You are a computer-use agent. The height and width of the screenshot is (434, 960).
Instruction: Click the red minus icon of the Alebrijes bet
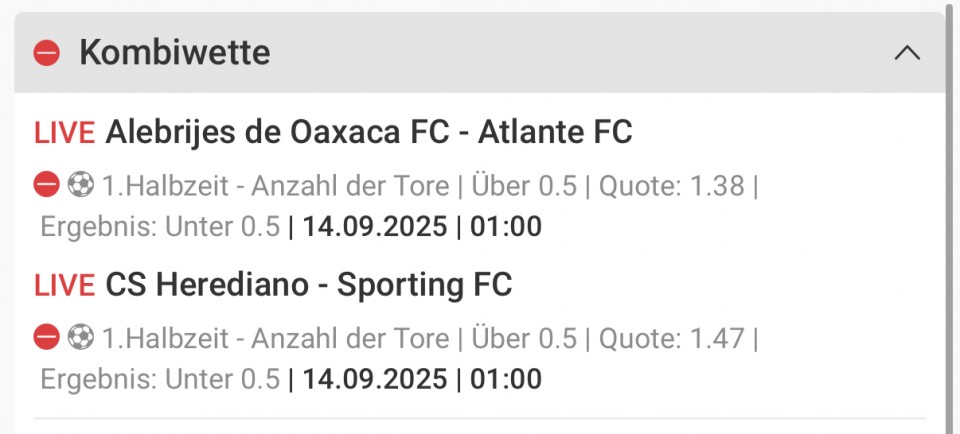(x=47, y=184)
